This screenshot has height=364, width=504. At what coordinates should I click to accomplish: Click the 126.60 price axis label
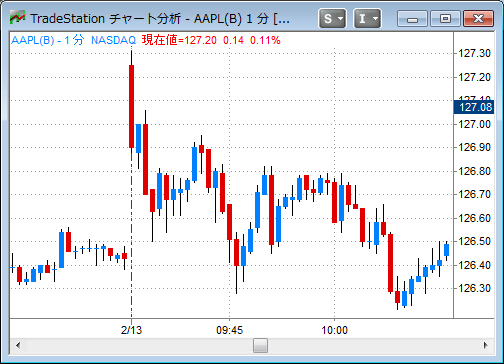(475, 218)
